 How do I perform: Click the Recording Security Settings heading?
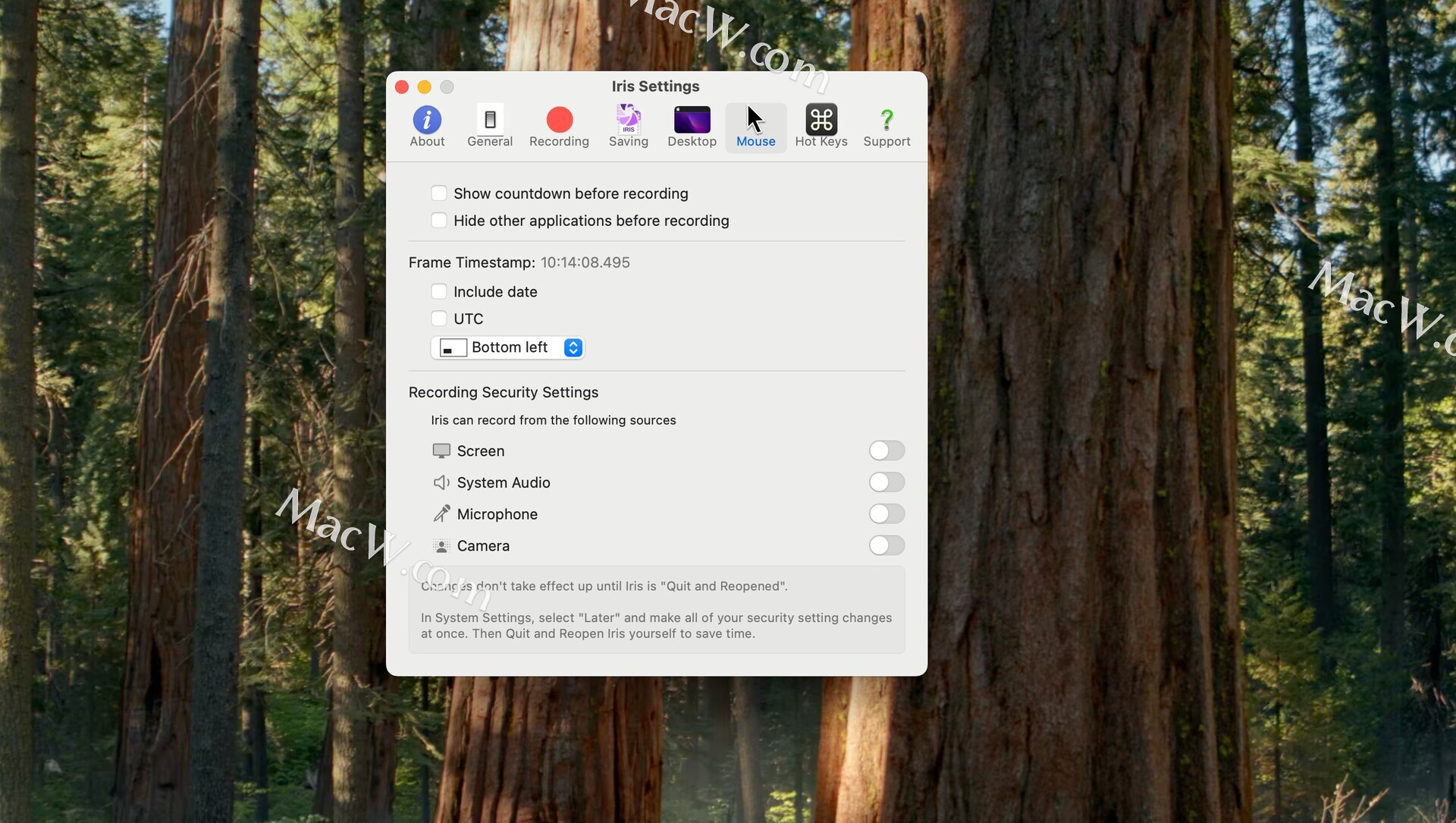point(504,392)
